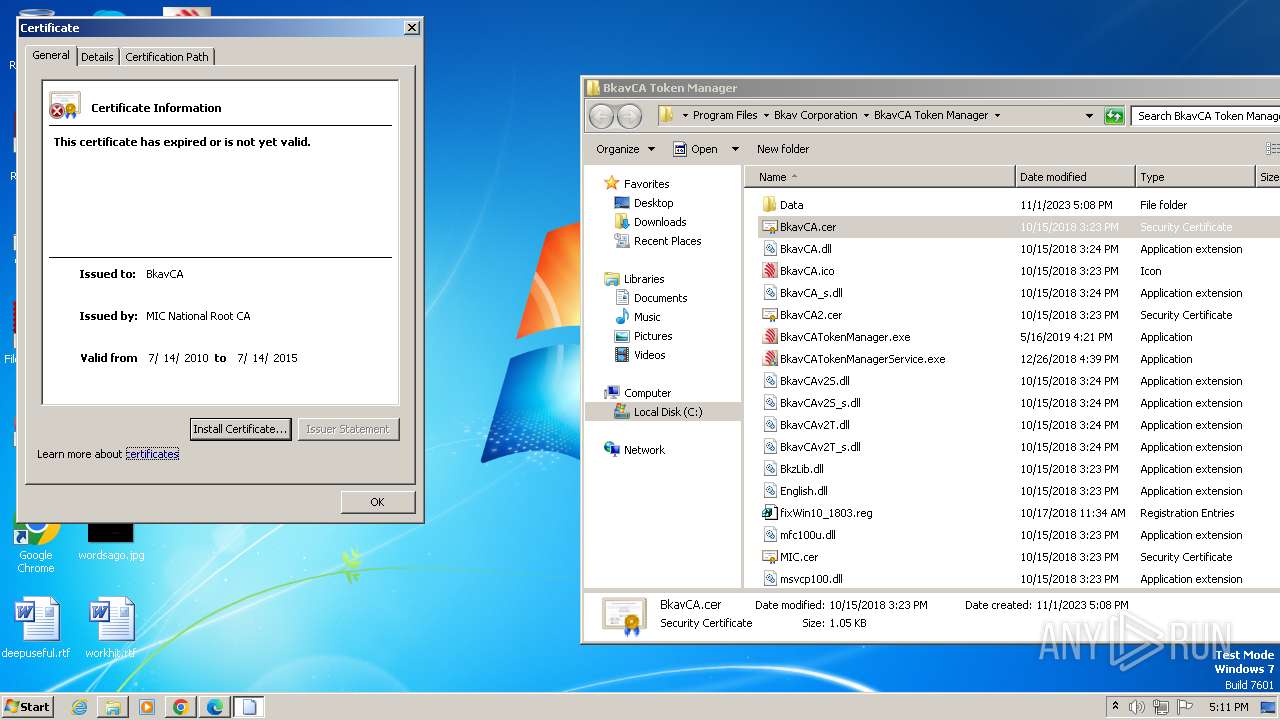
Task: Select mfc100u.dll file row
Action: [1019, 535]
